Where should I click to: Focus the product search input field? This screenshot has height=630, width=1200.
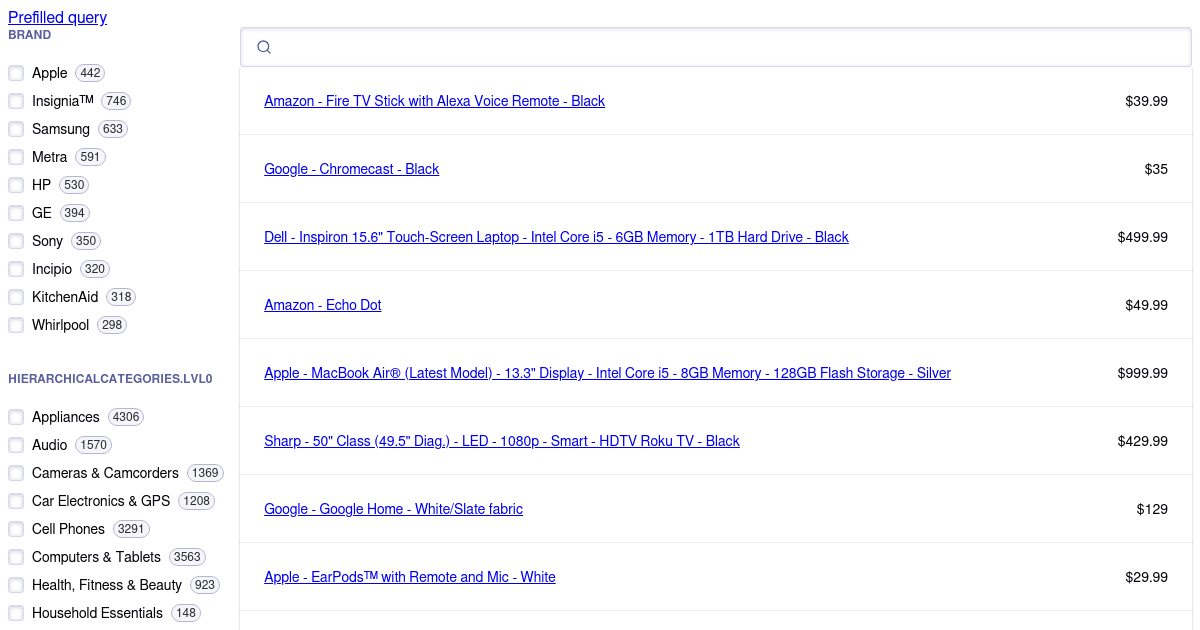[716, 47]
